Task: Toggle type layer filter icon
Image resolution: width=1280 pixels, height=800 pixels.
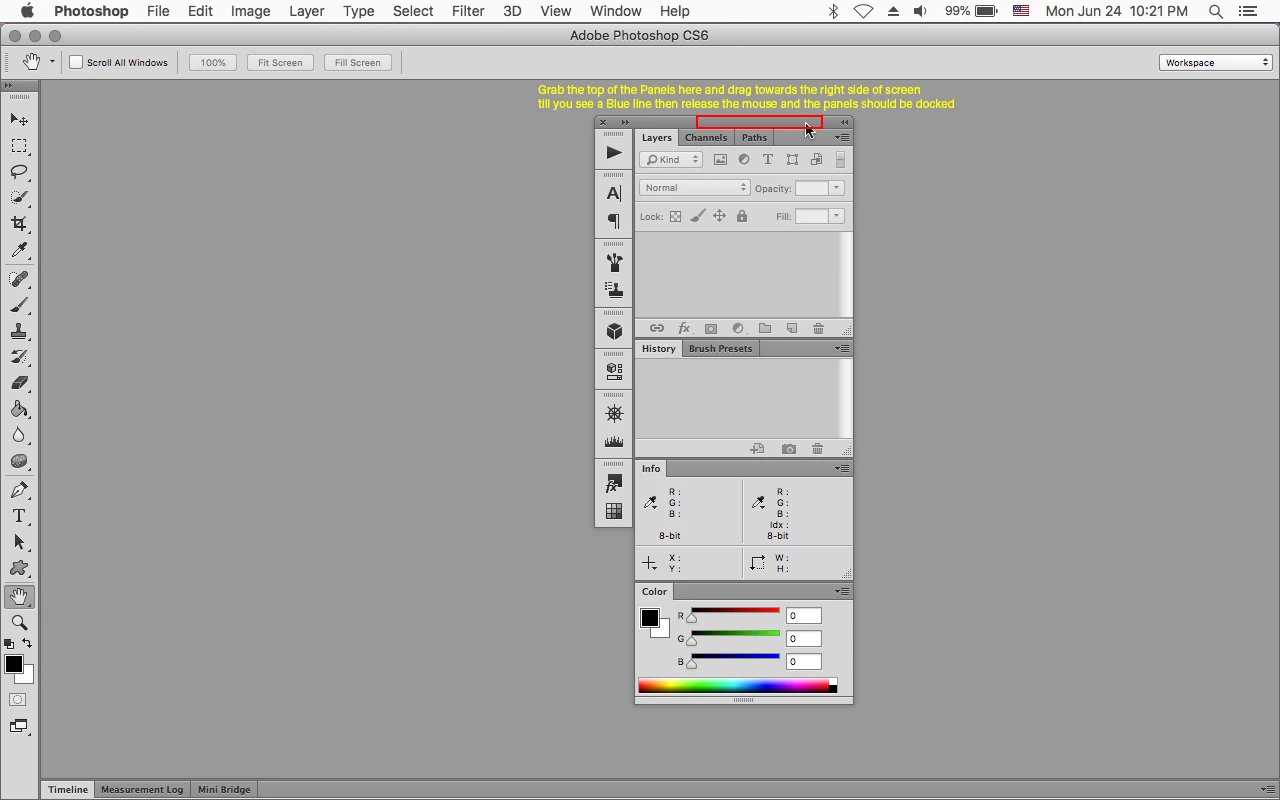Action: click(768, 160)
